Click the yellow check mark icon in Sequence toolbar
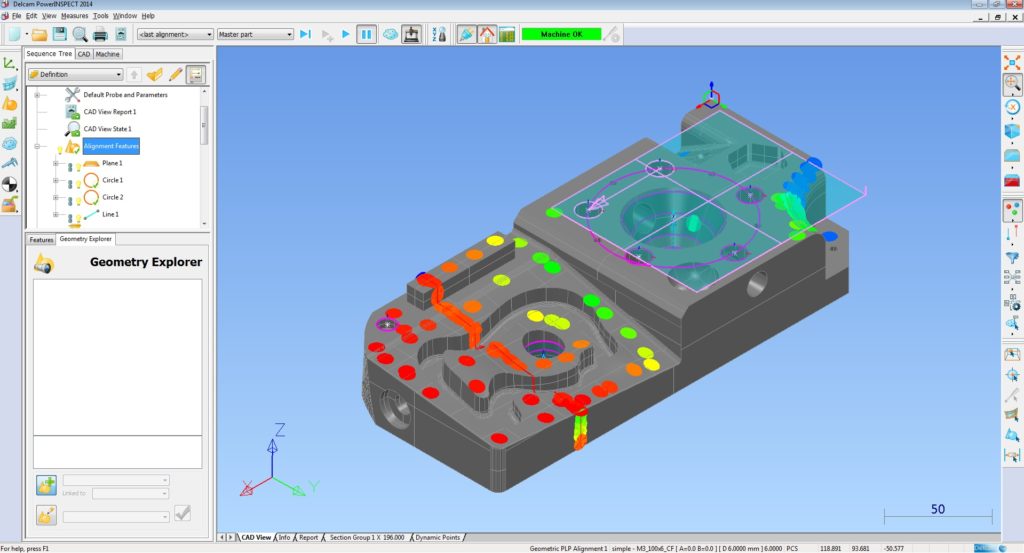This screenshot has height=553, width=1024. tap(155, 74)
